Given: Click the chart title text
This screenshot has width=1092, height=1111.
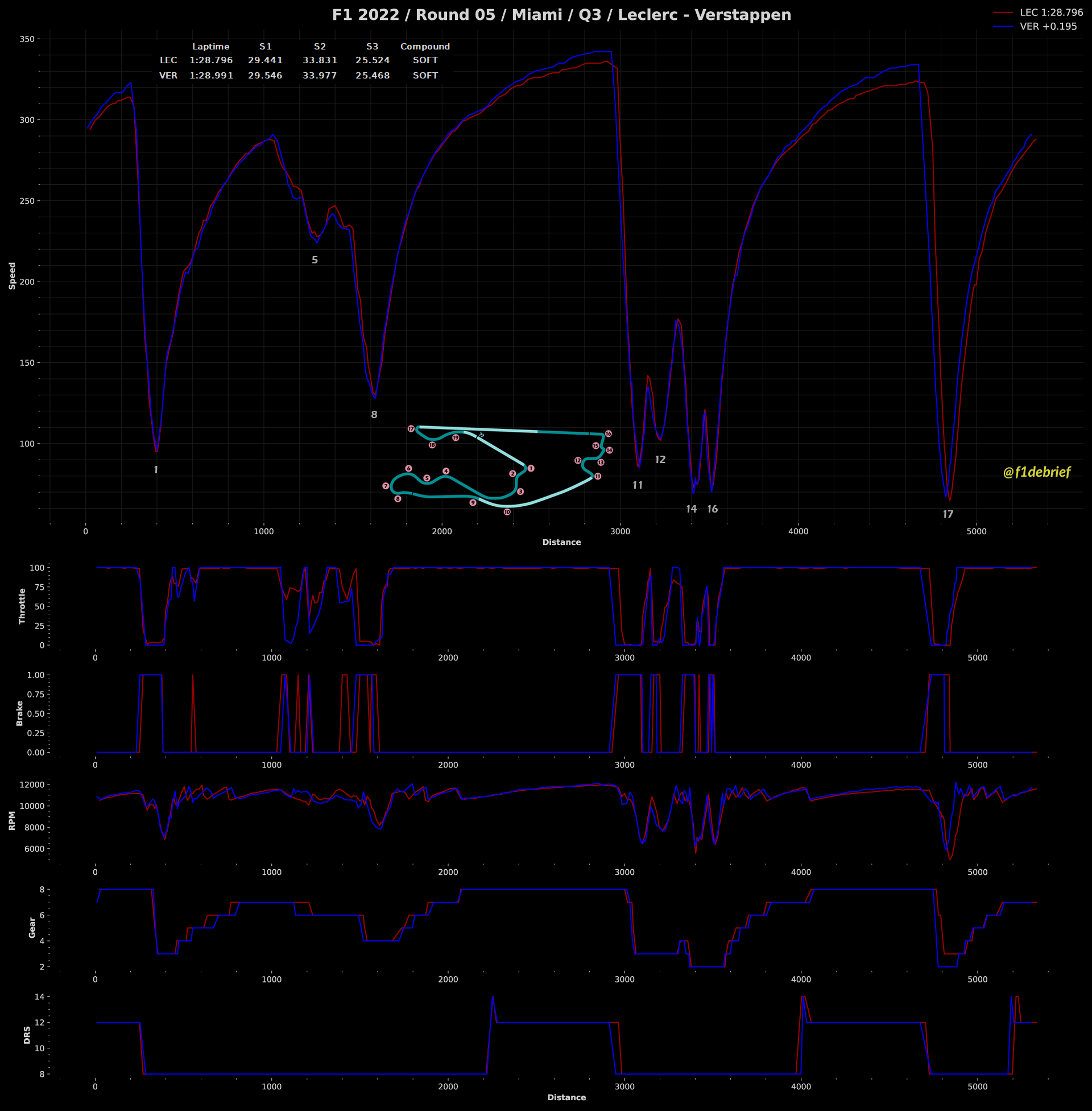Looking at the screenshot, I should (561, 15).
